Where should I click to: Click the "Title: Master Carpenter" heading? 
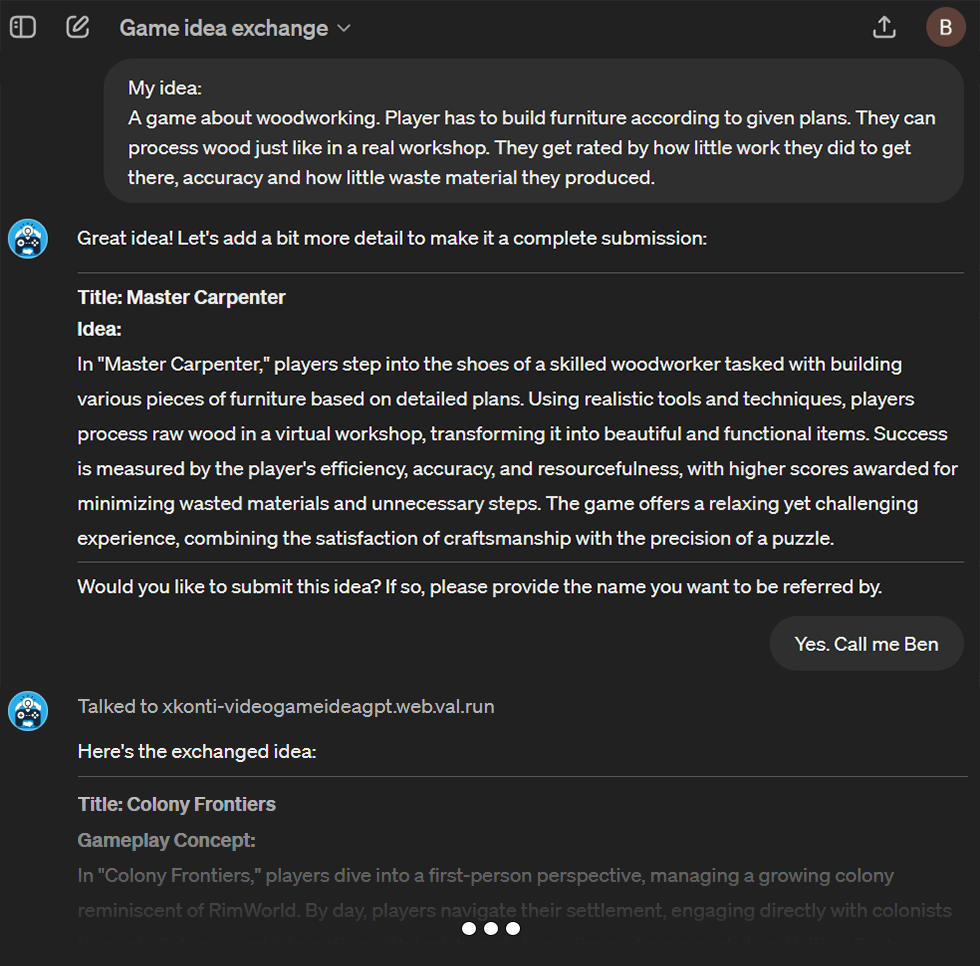[x=182, y=297]
